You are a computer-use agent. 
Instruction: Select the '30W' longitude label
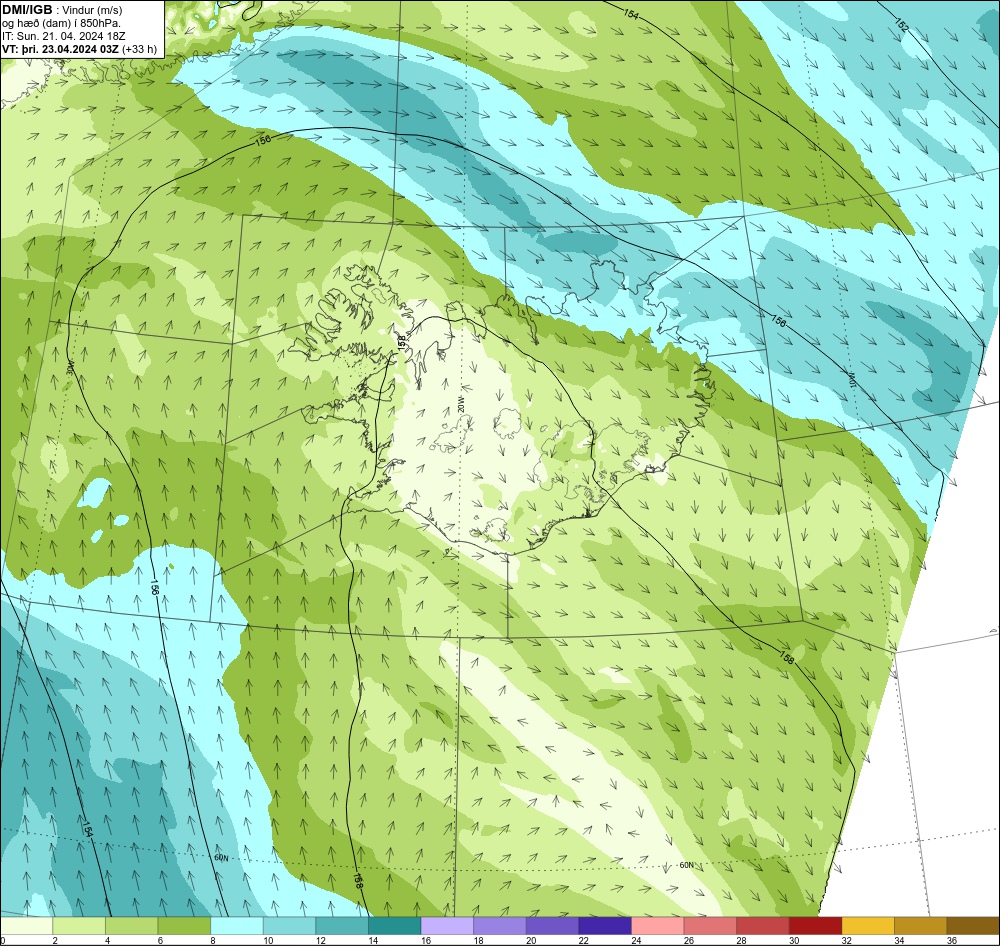70,369
